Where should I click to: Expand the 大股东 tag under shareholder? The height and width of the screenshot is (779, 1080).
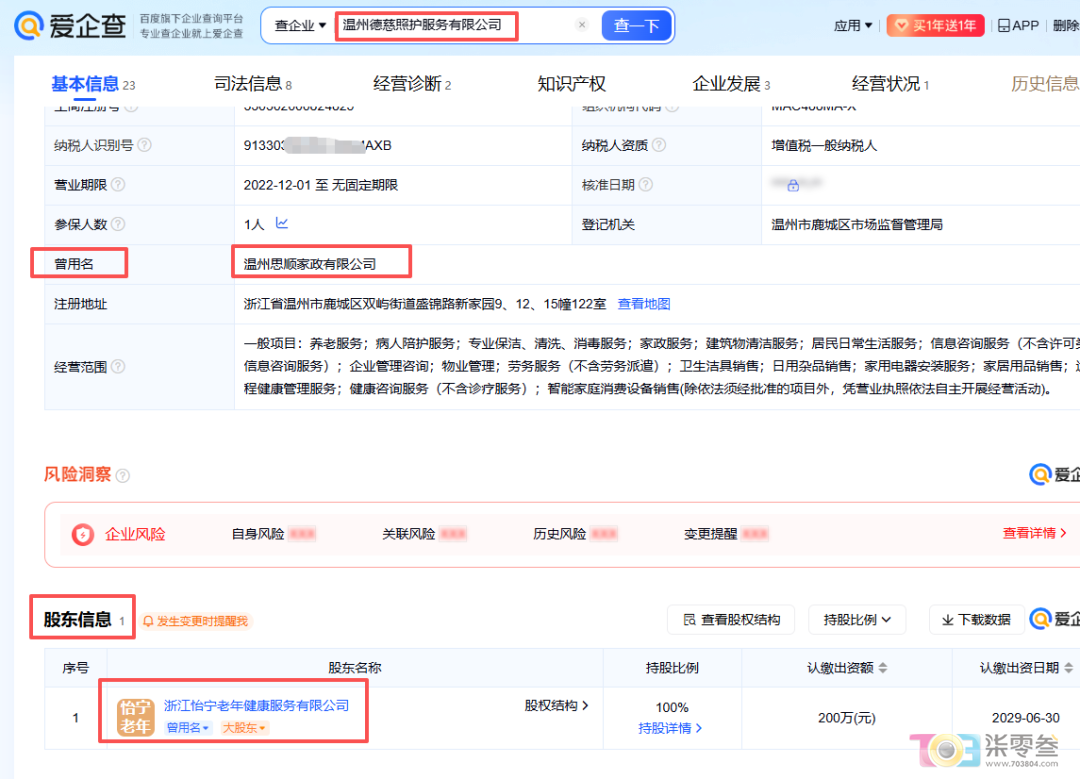243,727
